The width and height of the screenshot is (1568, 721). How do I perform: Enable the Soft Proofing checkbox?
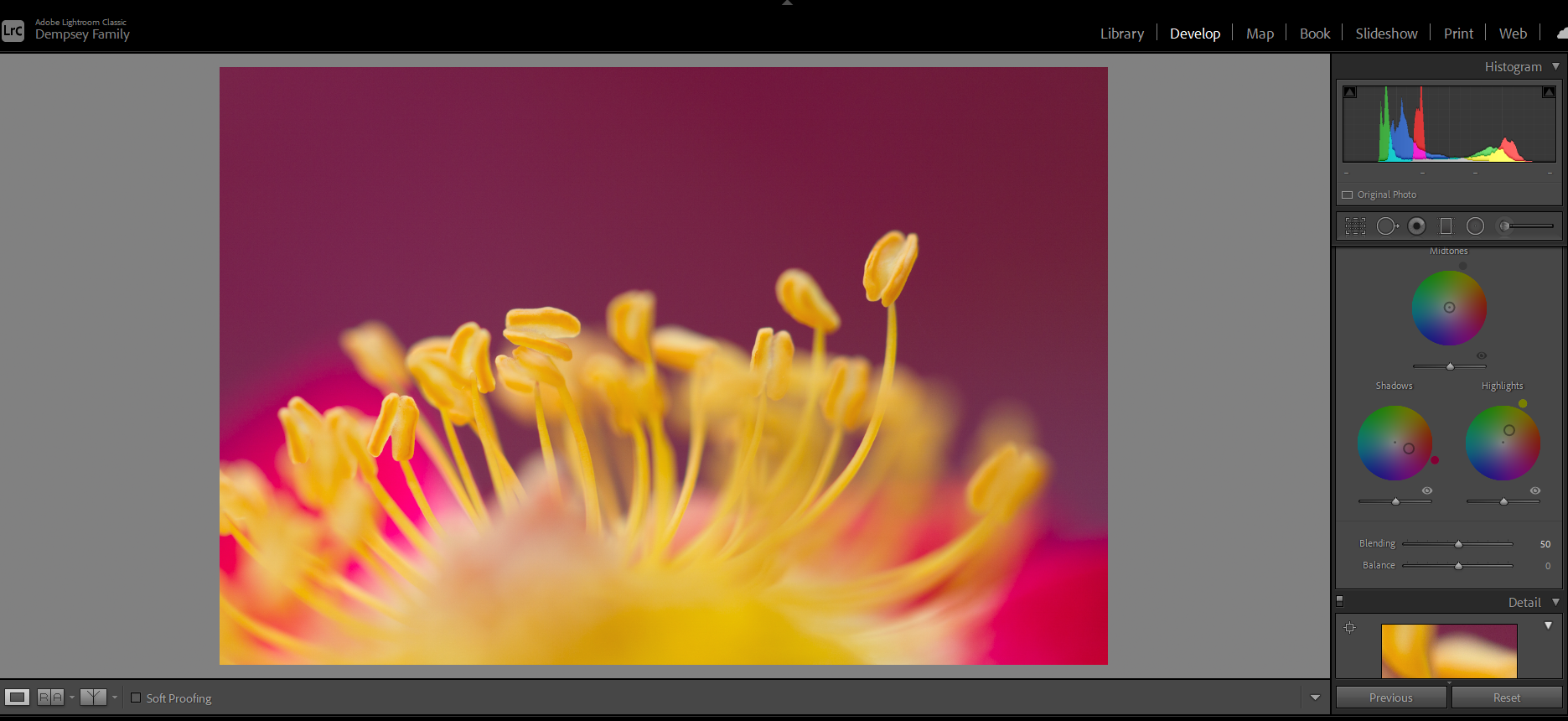pos(136,698)
